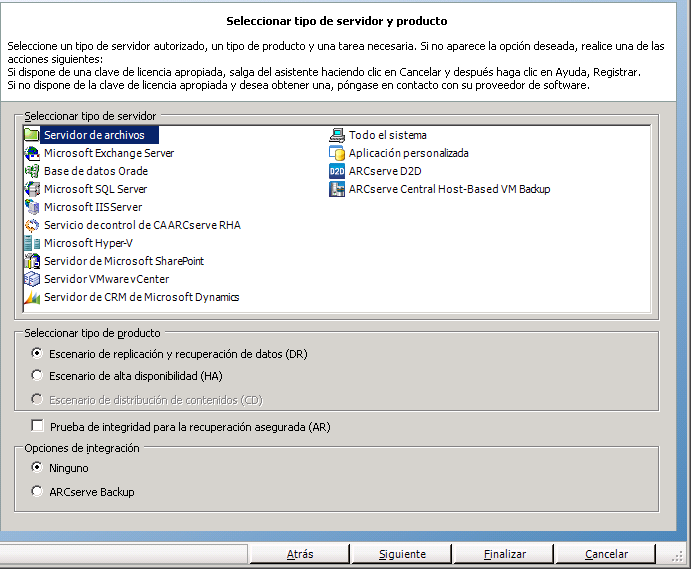Select Microsoft SQL Server entry
This screenshot has width=691, height=569.
(95, 189)
